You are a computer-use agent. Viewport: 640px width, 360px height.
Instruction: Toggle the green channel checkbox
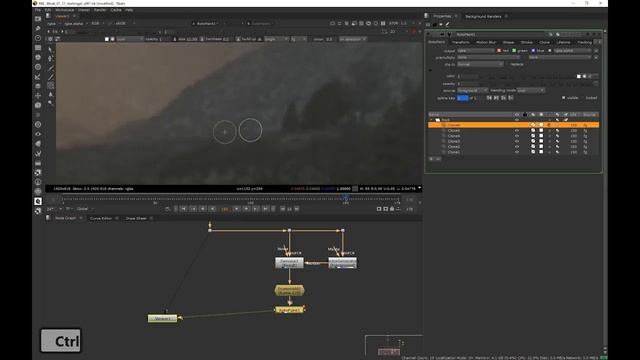click(514, 51)
